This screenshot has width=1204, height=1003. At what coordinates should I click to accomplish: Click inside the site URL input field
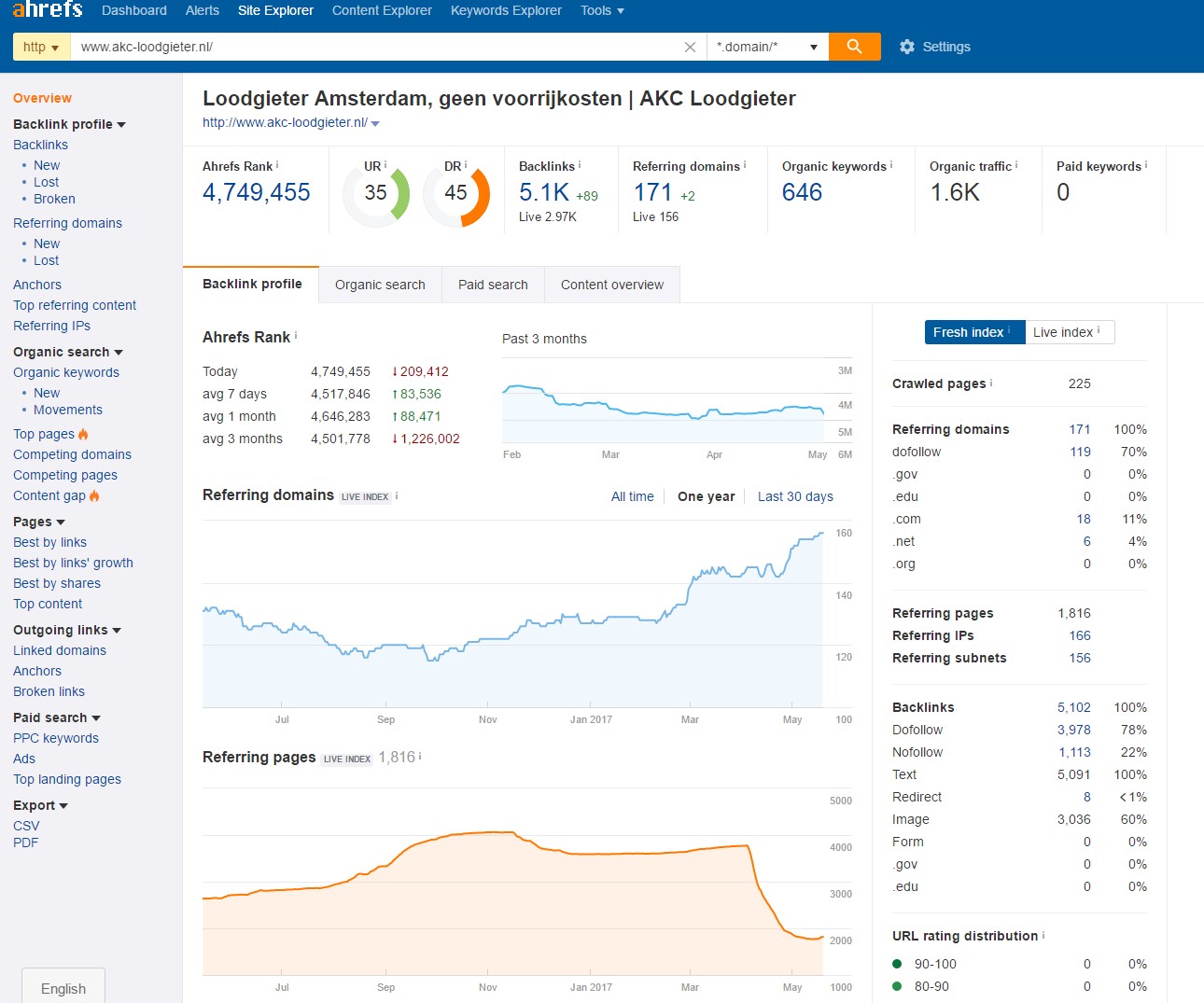(373, 47)
